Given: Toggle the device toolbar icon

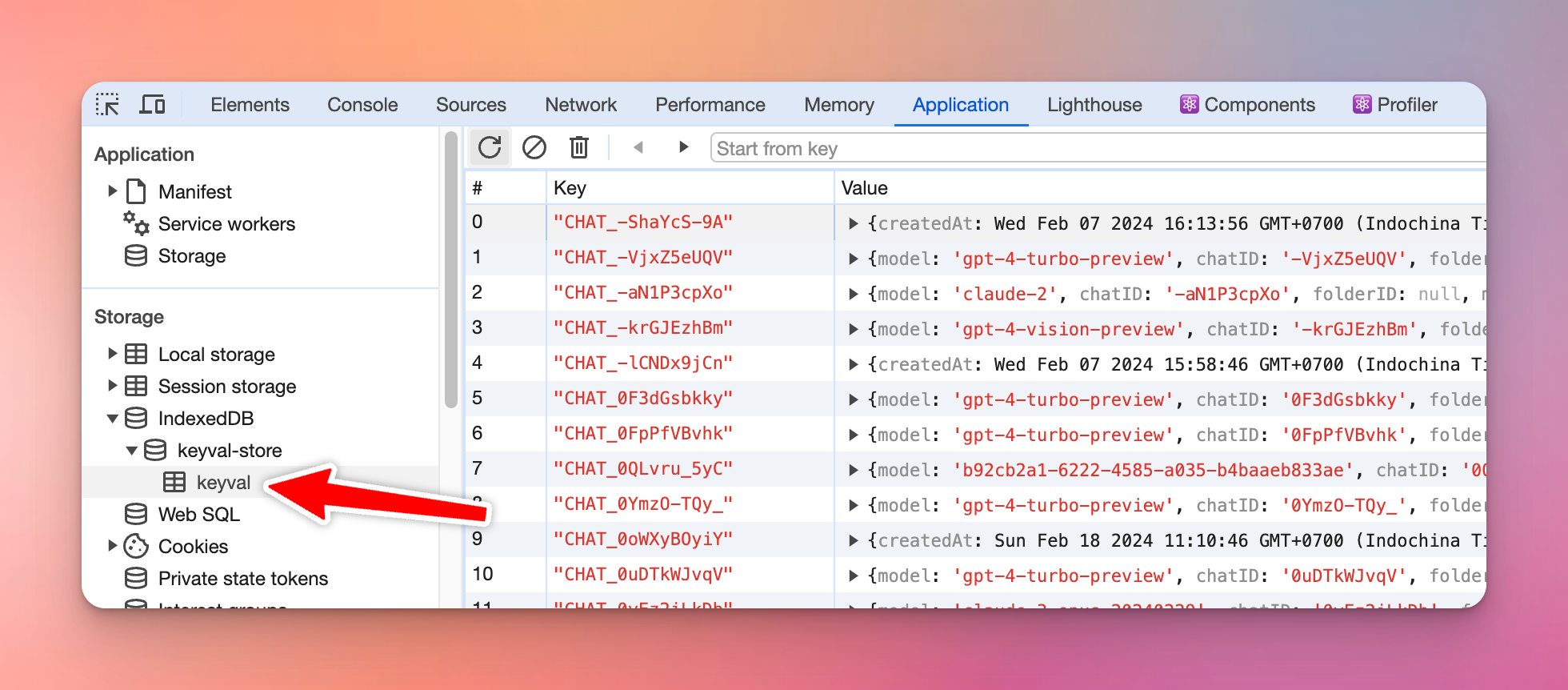Looking at the screenshot, I should pos(152,105).
